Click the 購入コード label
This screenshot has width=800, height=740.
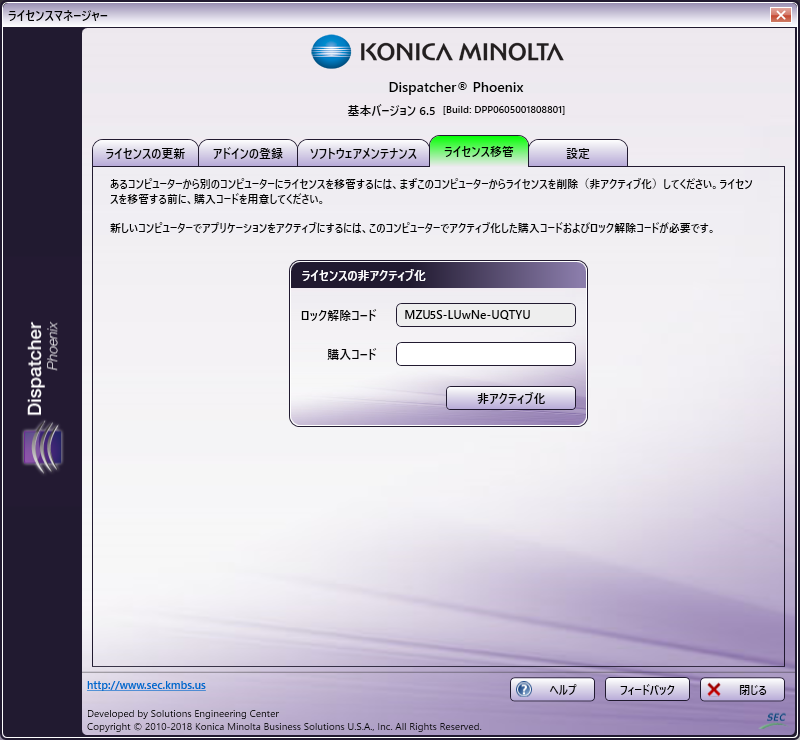click(352, 354)
